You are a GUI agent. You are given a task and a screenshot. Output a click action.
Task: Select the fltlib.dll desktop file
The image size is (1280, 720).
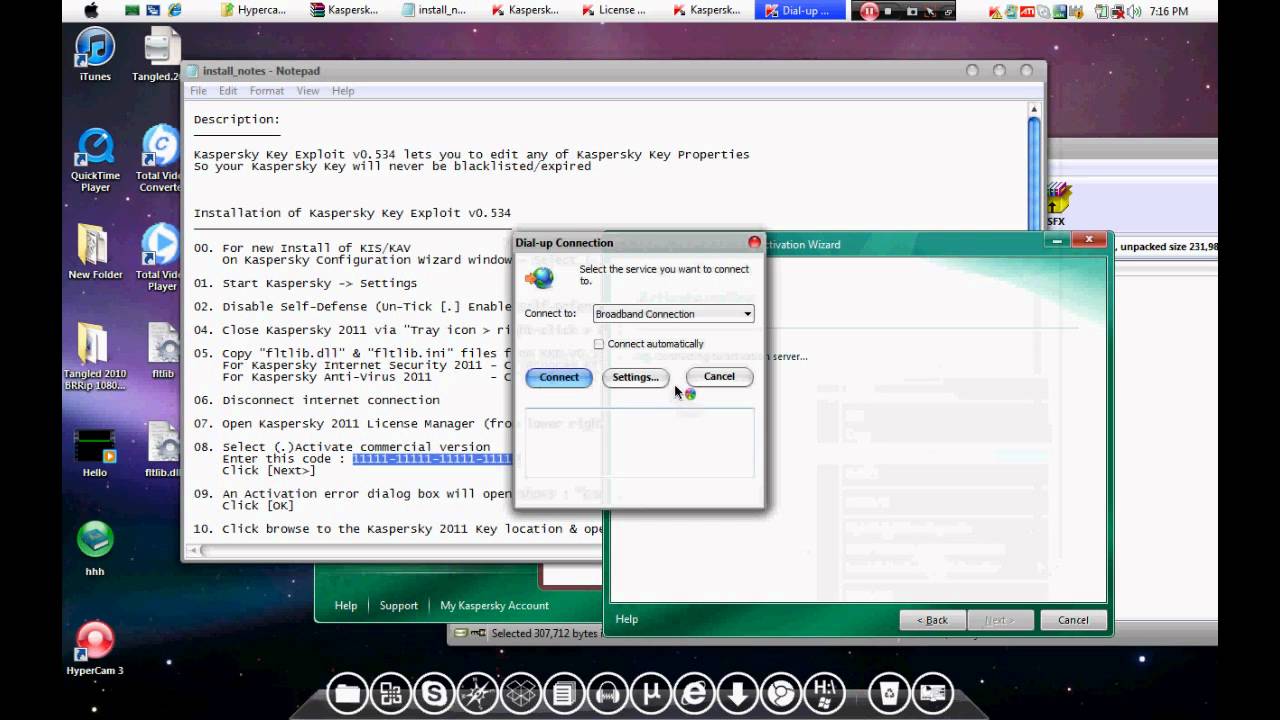click(162, 451)
